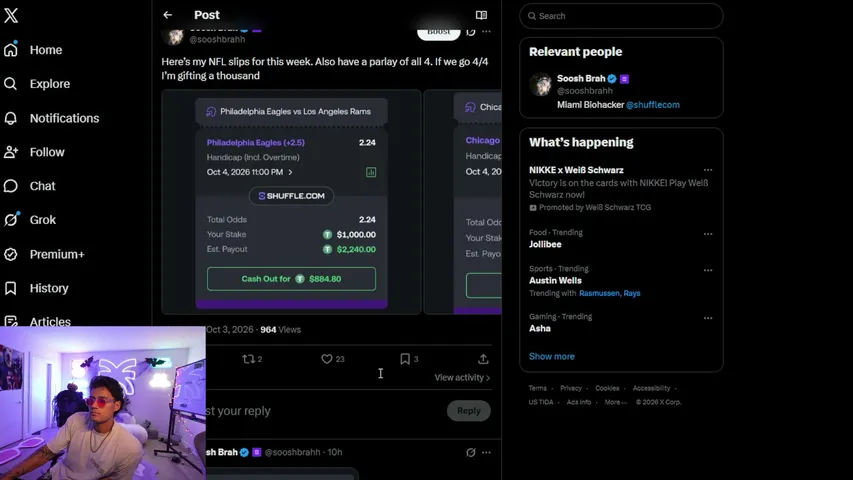Click the Premium+ badge icon
The height and width of the screenshot is (480, 853).
[x=10, y=254]
